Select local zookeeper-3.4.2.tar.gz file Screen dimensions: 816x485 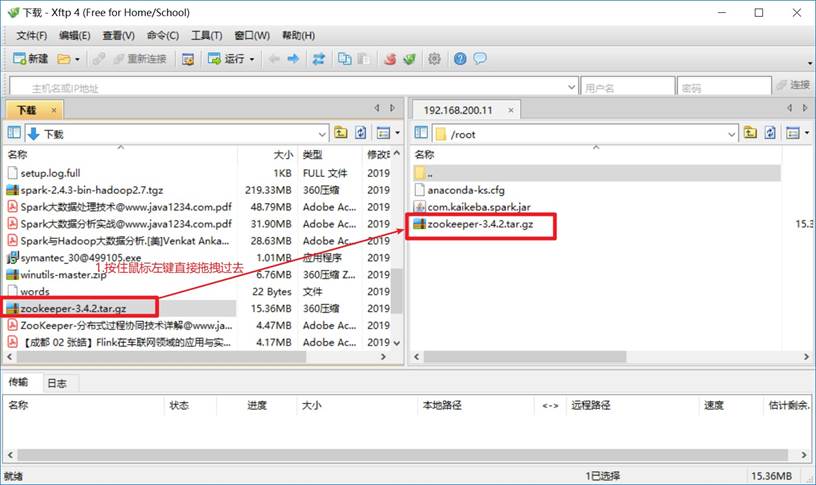click(73, 309)
